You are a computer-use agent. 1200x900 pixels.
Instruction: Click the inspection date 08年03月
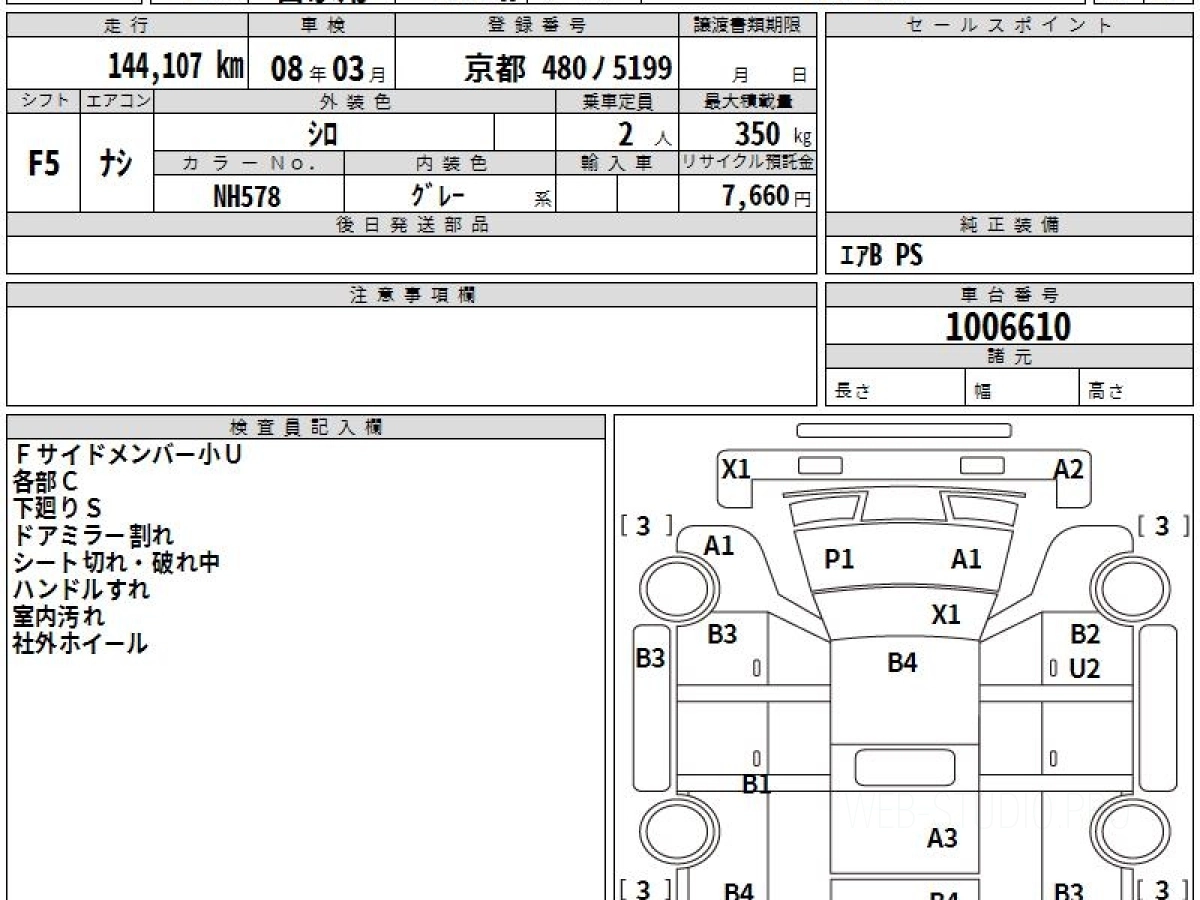click(328, 69)
